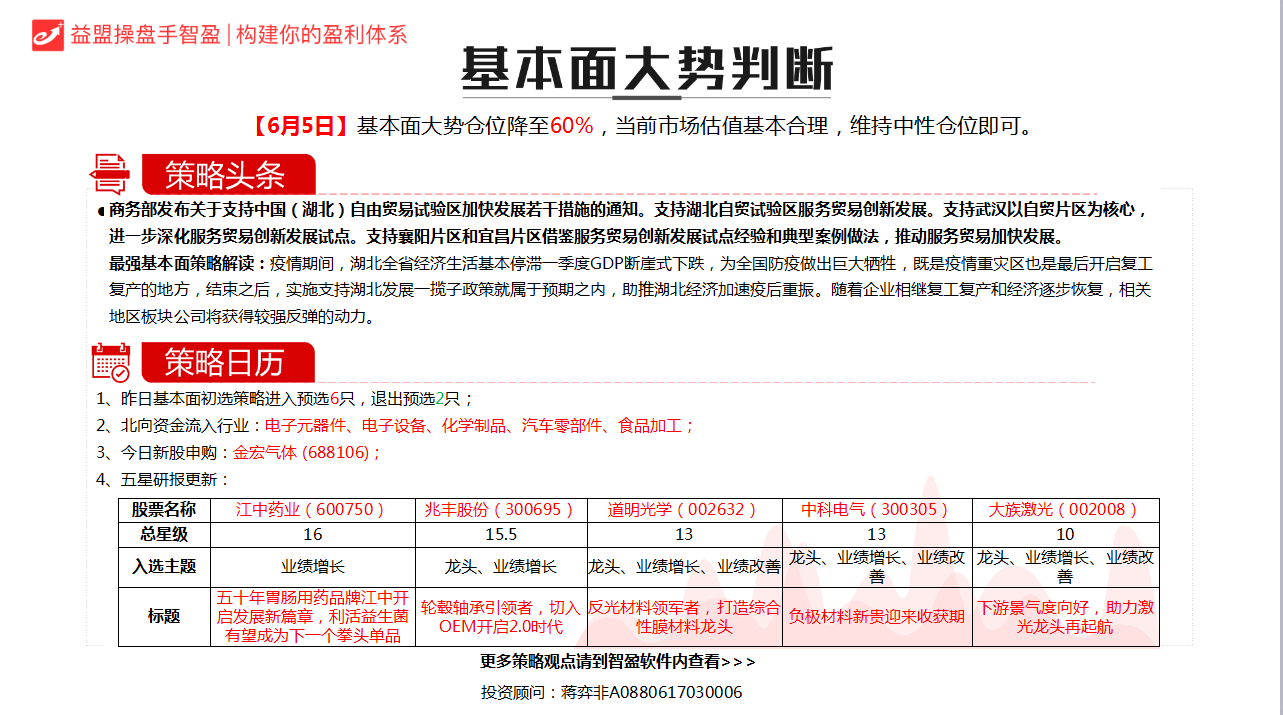Click the document icon beside 策略头条
Viewport: 1283px width, 715px height.
(109, 174)
